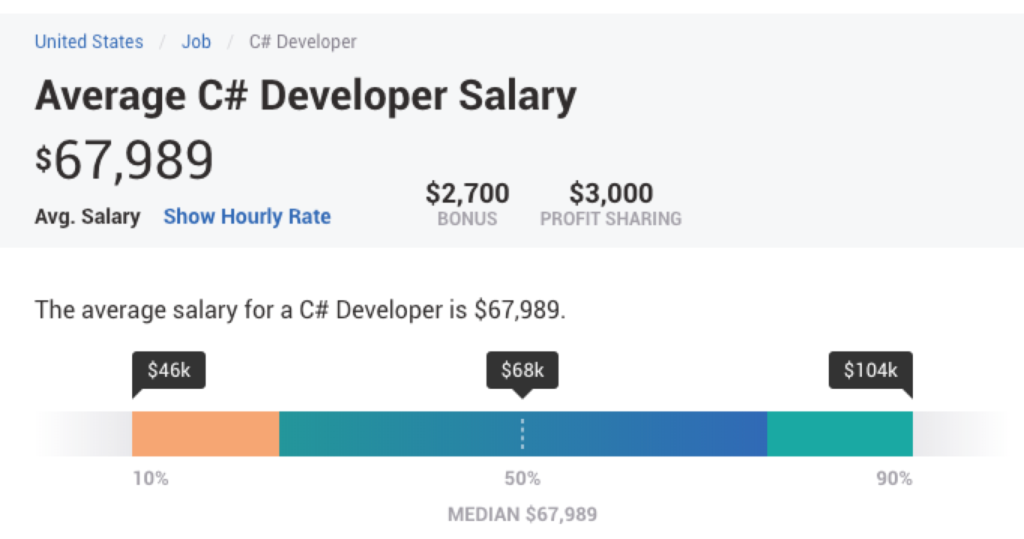The image size is (1024, 539).
Task: Click the Job breadcrumb link
Action: tap(196, 42)
